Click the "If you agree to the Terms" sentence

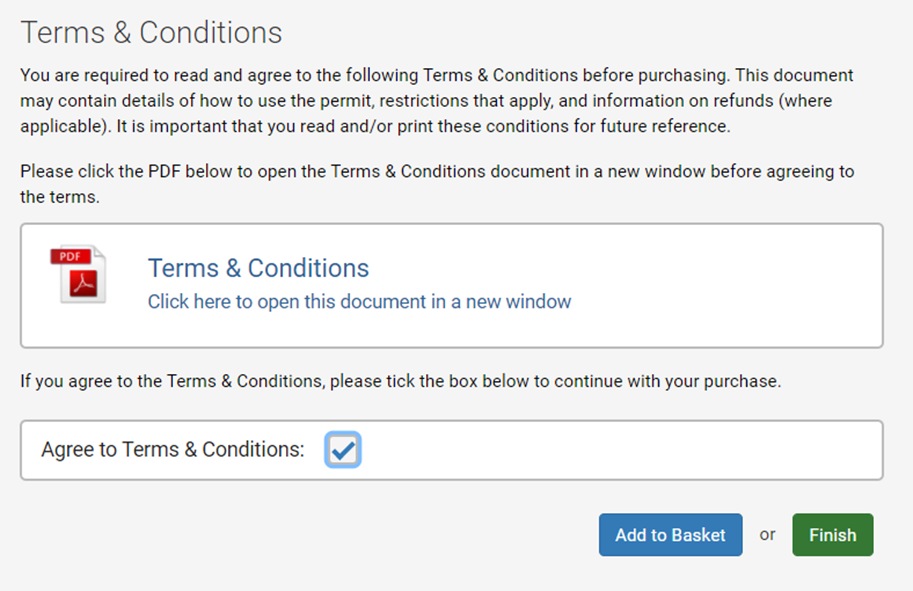tap(401, 381)
